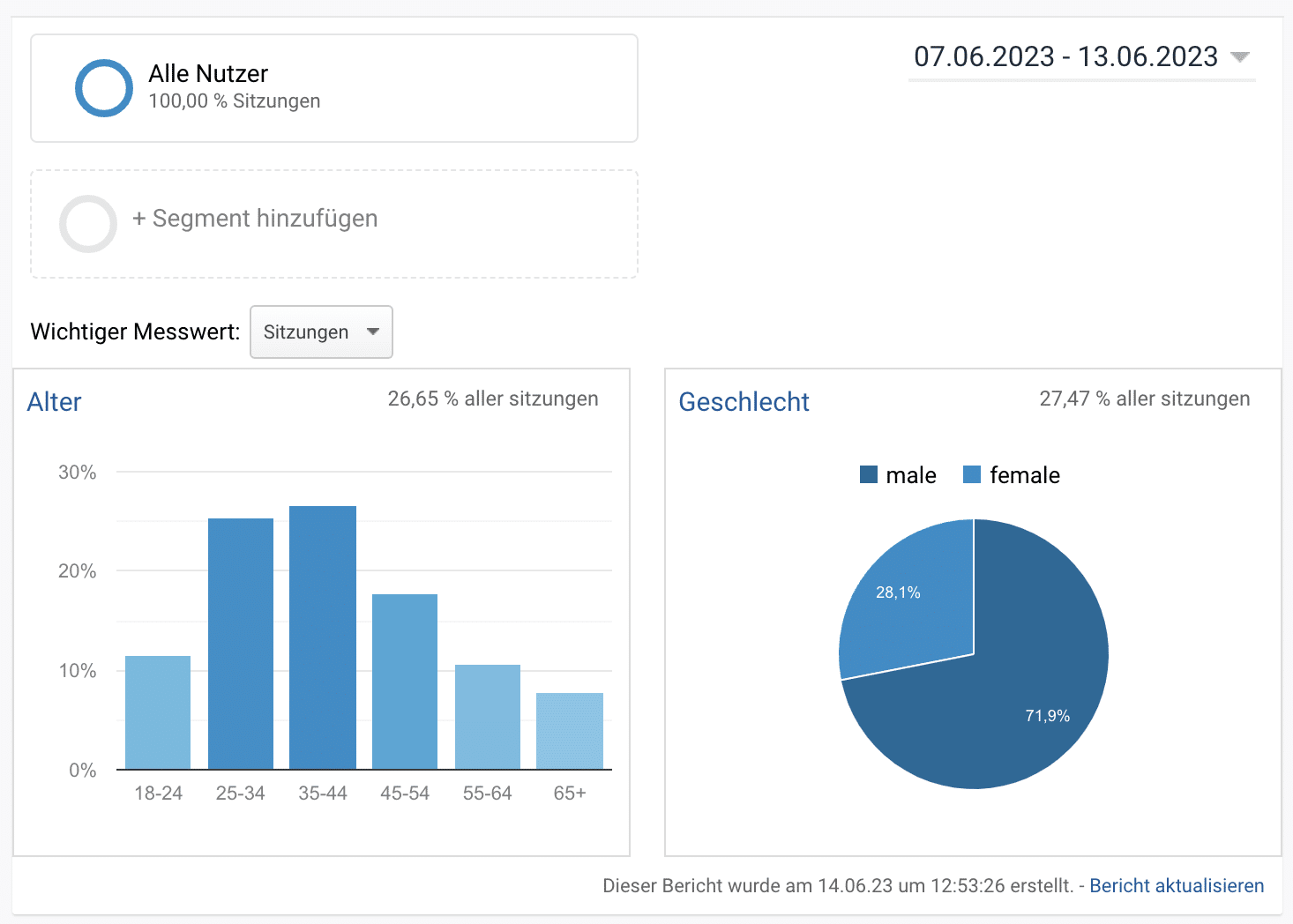Screen dimensions: 1293x924
Task: Click + Segment hinzufügen text
Action: pos(255,219)
